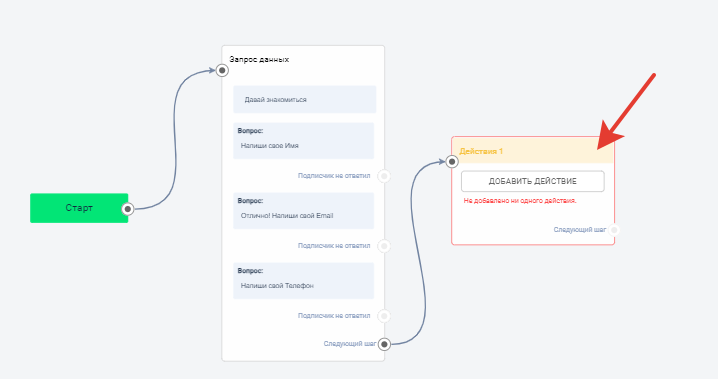718x379 pixels.
Task: Click the Следующий шаг connector of Запрос данных
Action: (385, 344)
